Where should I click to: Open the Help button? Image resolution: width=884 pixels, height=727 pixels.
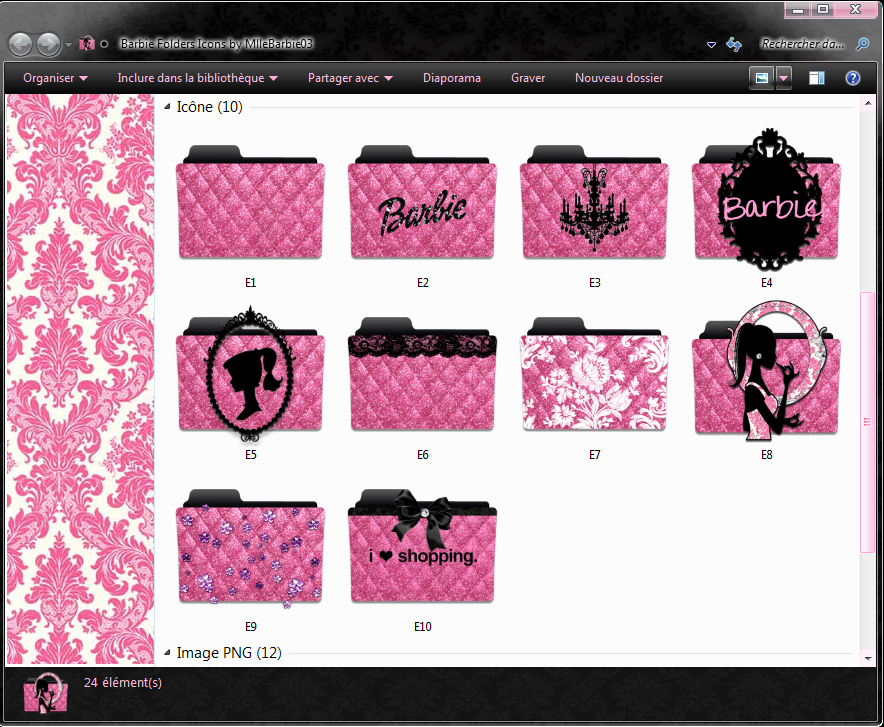point(852,78)
